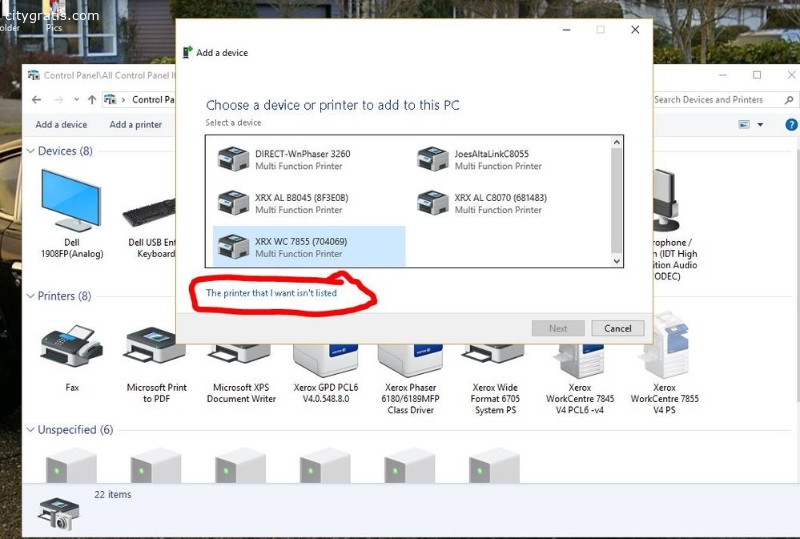The width and height of the screenshot is (800, 539).
Task: Choose the XRX AL B8045 (8F3E0B) printer icon
Action: tap(233, 203)
